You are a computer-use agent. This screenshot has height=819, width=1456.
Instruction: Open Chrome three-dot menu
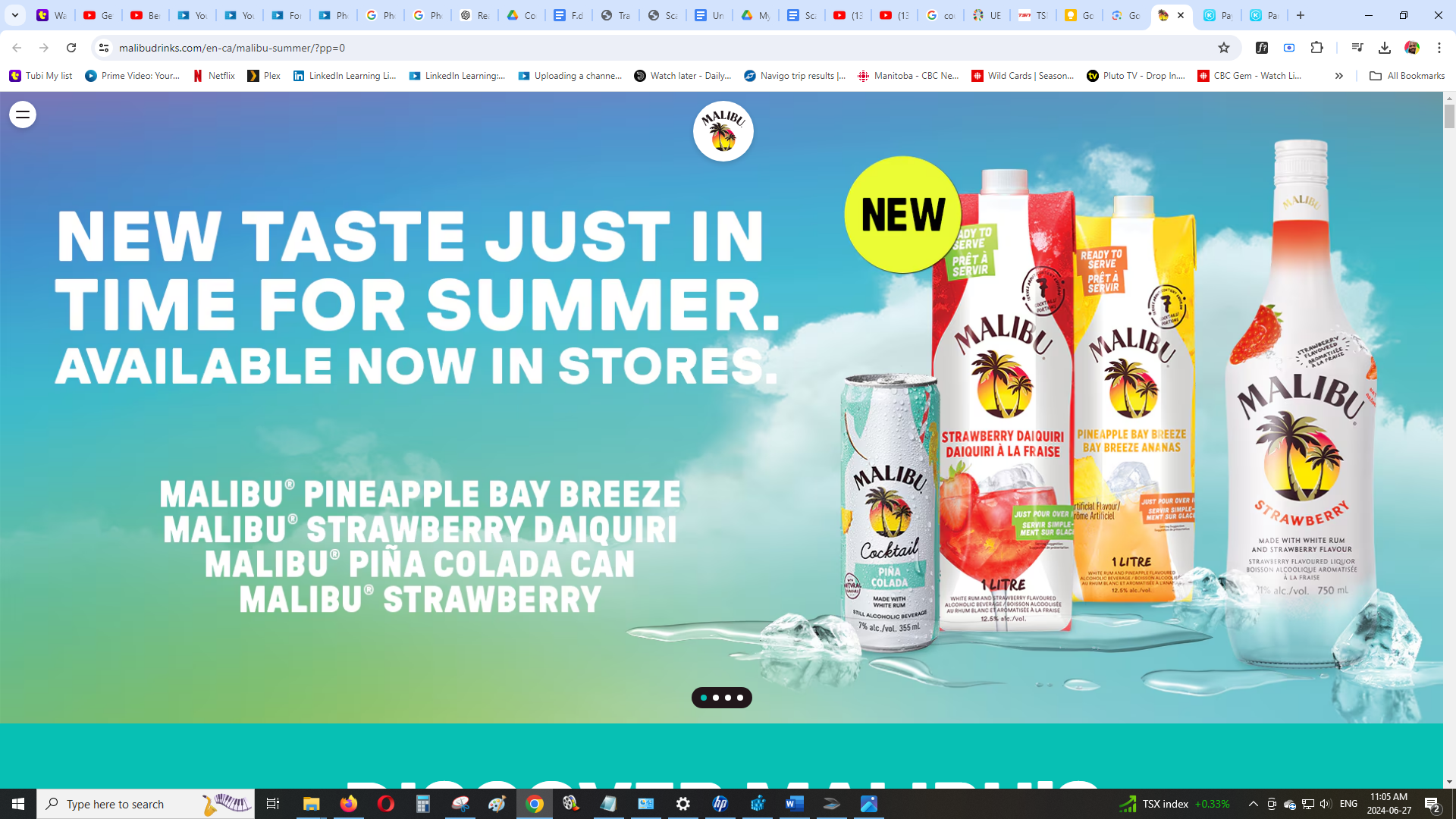[1439, 48]
